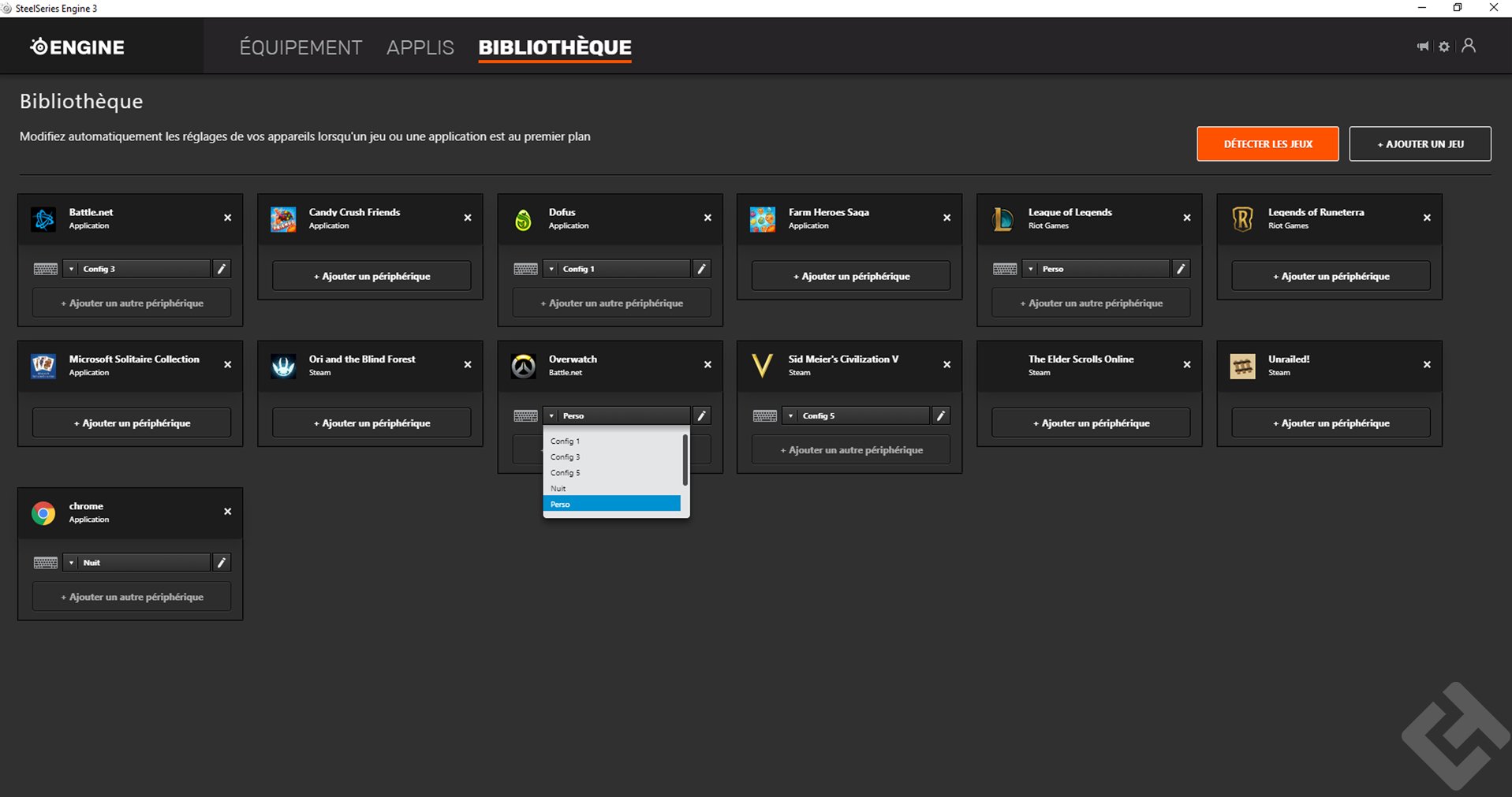Open the Battle.net Config 3 dropdown
Screen dimensions: 1512x797
[136, 269]
